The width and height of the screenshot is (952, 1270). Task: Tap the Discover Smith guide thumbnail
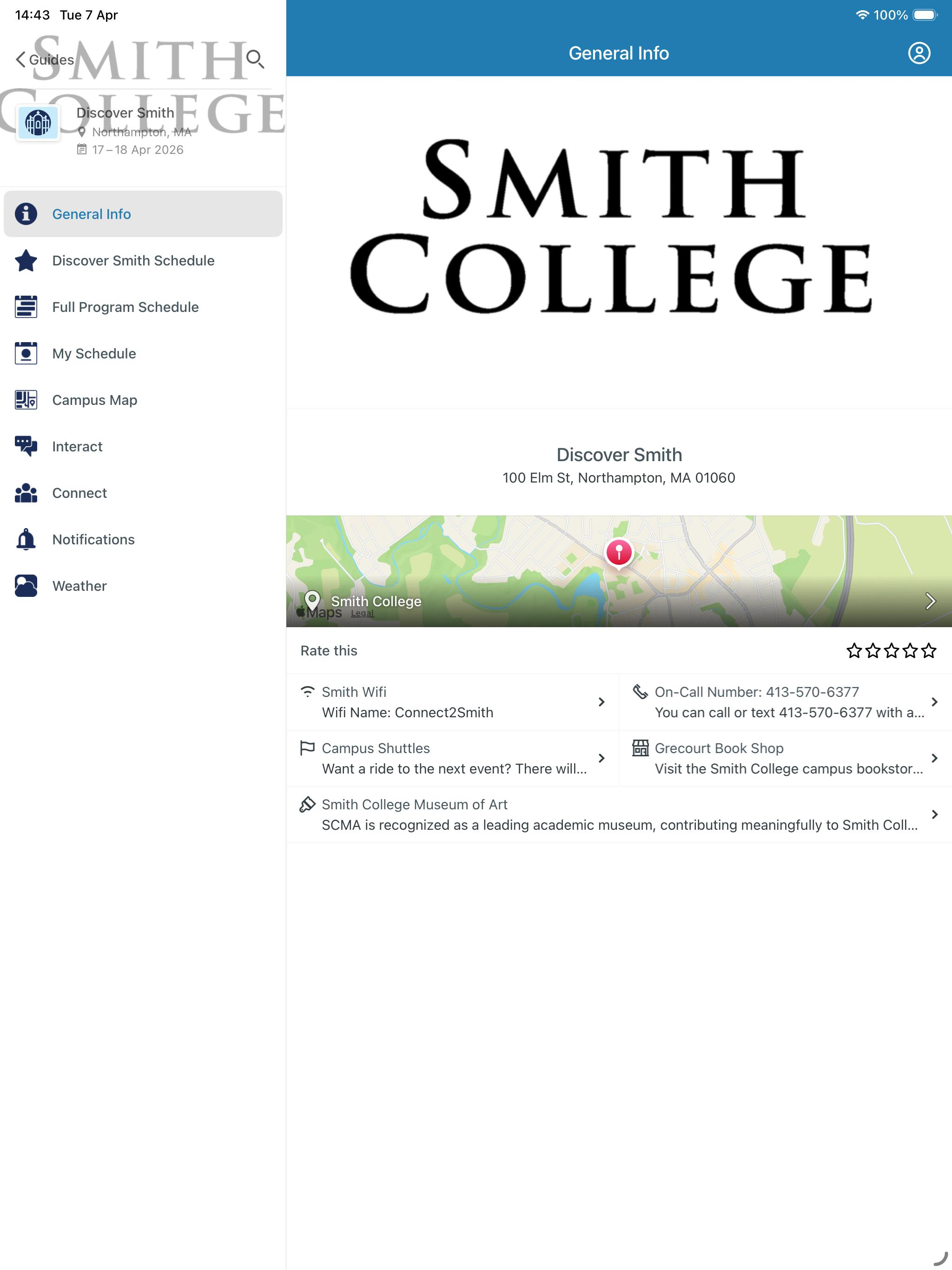point(38,123)
